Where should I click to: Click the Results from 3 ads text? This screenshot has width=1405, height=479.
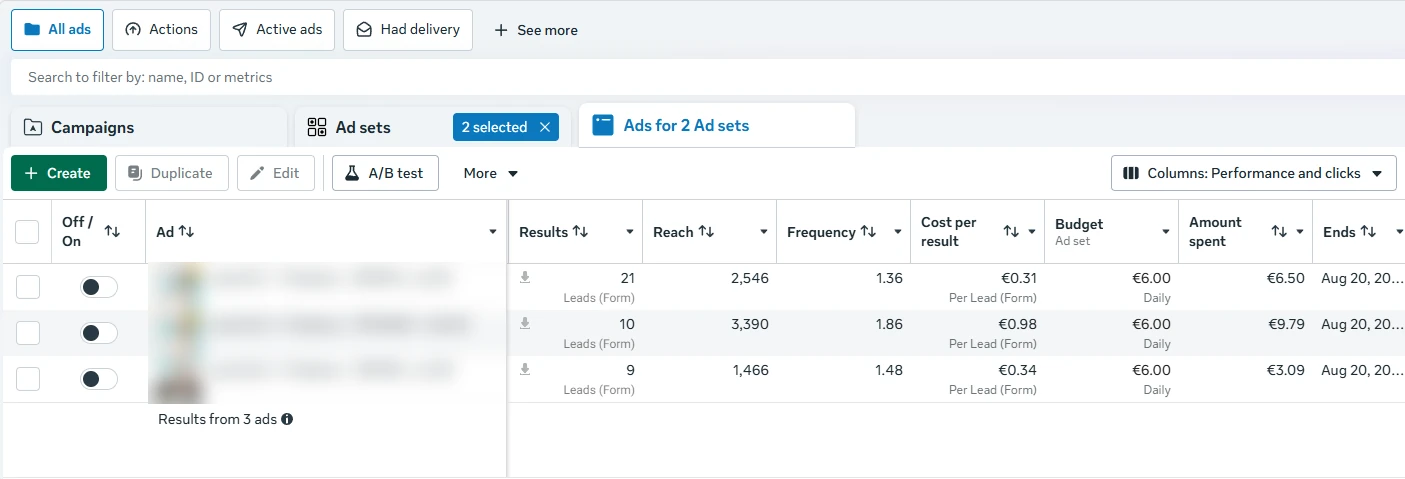(217, 419)
